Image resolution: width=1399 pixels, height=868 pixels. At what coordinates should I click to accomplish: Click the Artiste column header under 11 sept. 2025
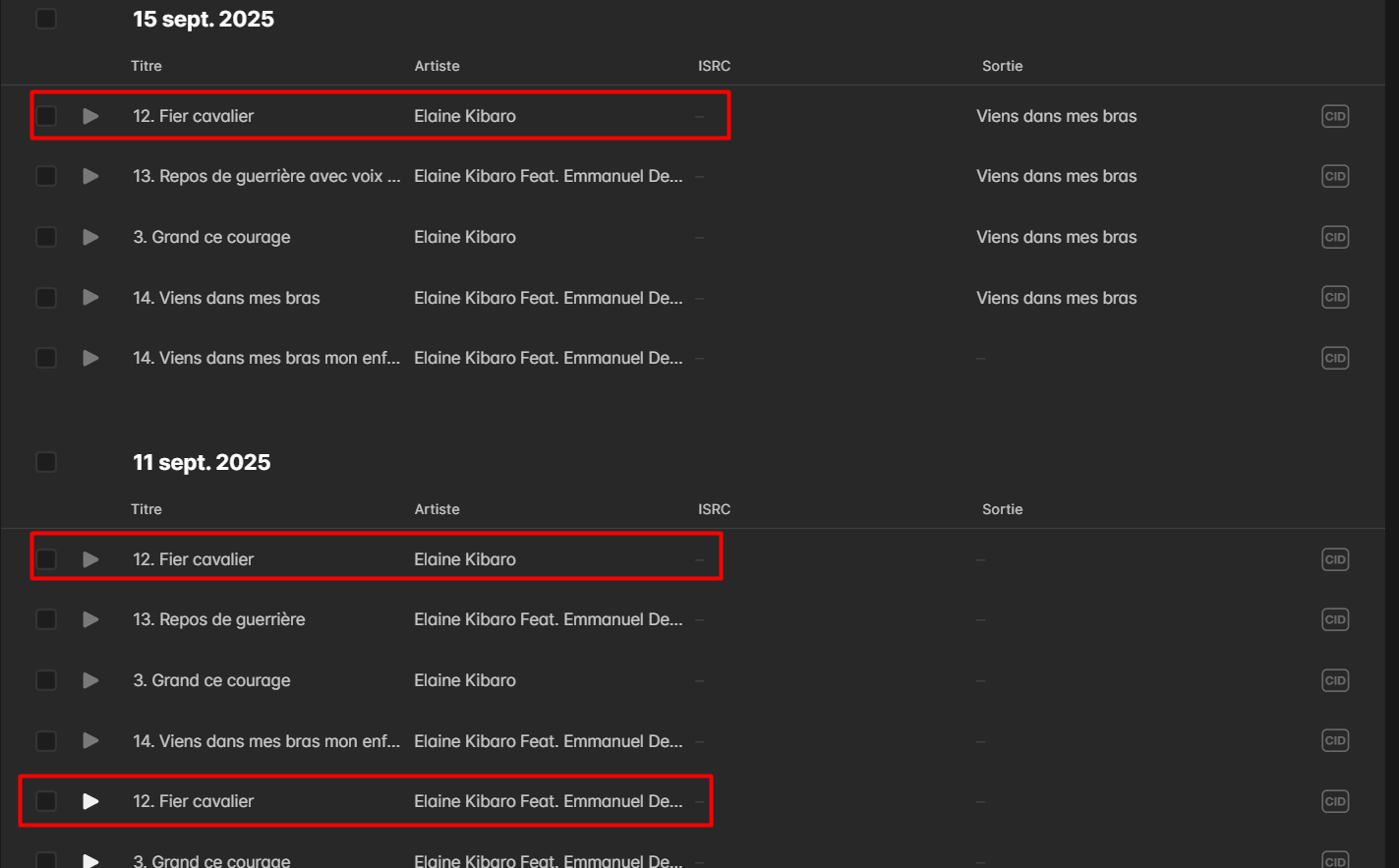[x=437, y=509]
